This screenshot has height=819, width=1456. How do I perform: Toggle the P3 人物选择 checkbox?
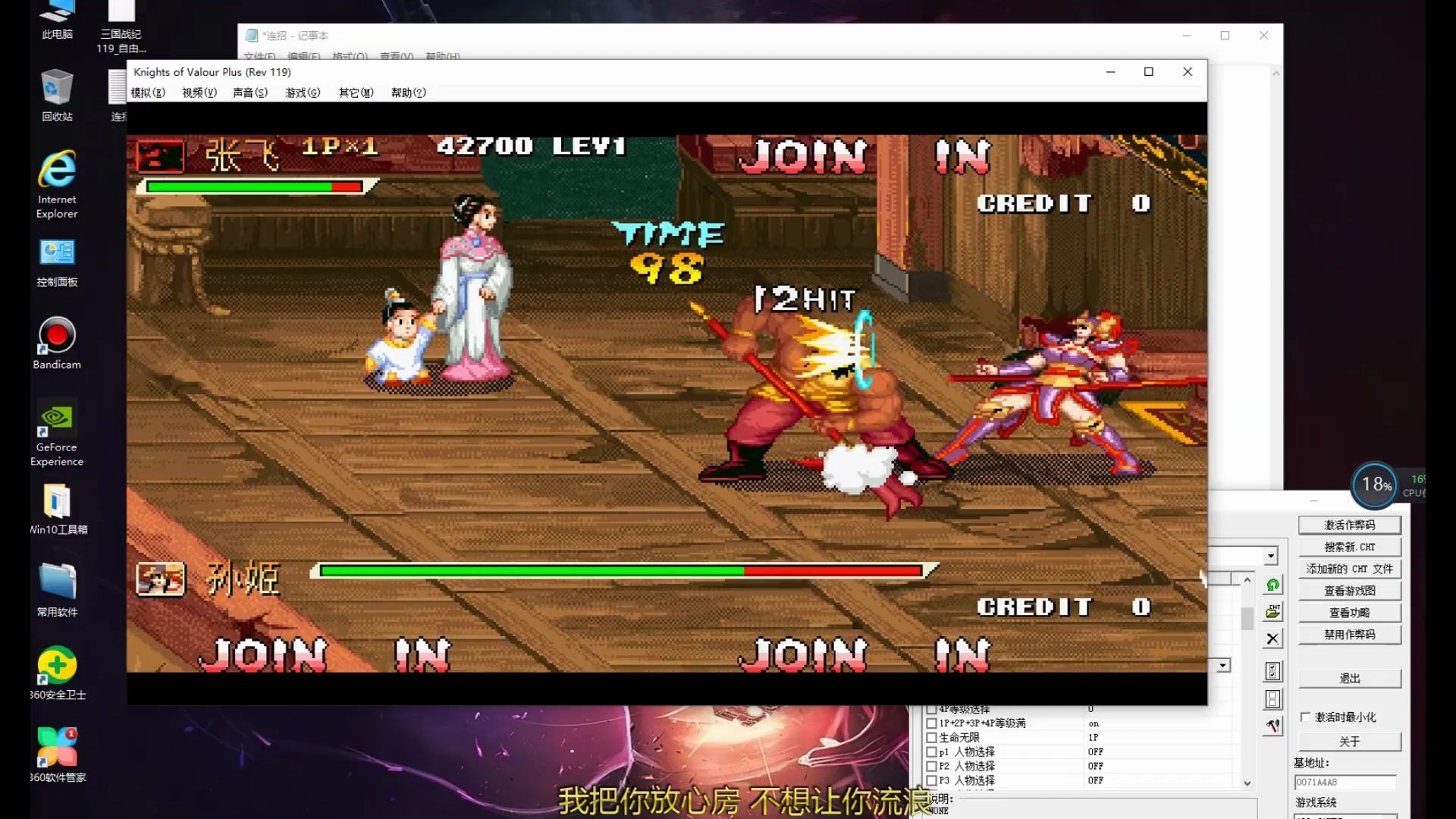point(931,781)
